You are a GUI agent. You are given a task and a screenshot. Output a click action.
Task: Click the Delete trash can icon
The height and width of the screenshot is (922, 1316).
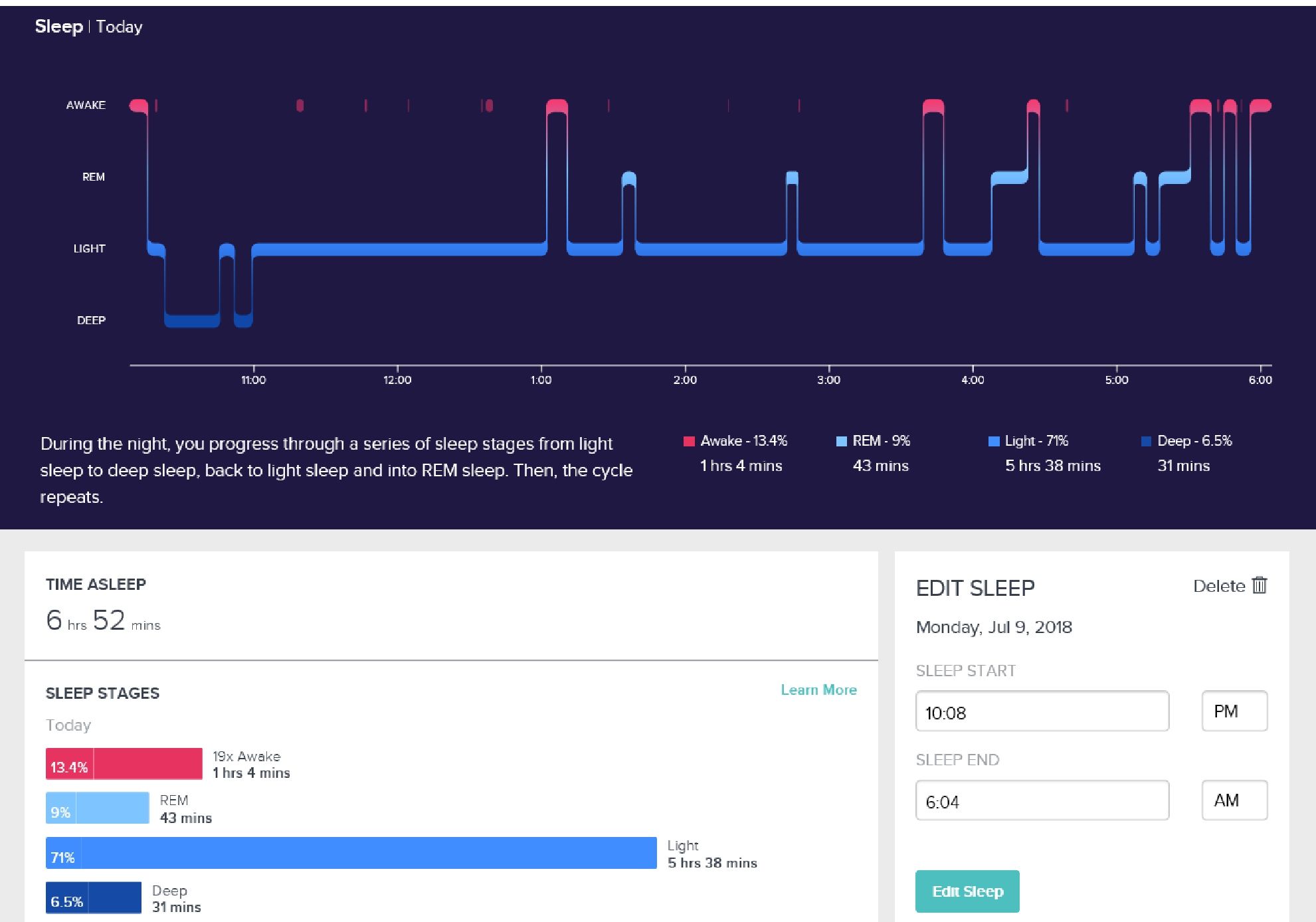tap(1260, 585)
